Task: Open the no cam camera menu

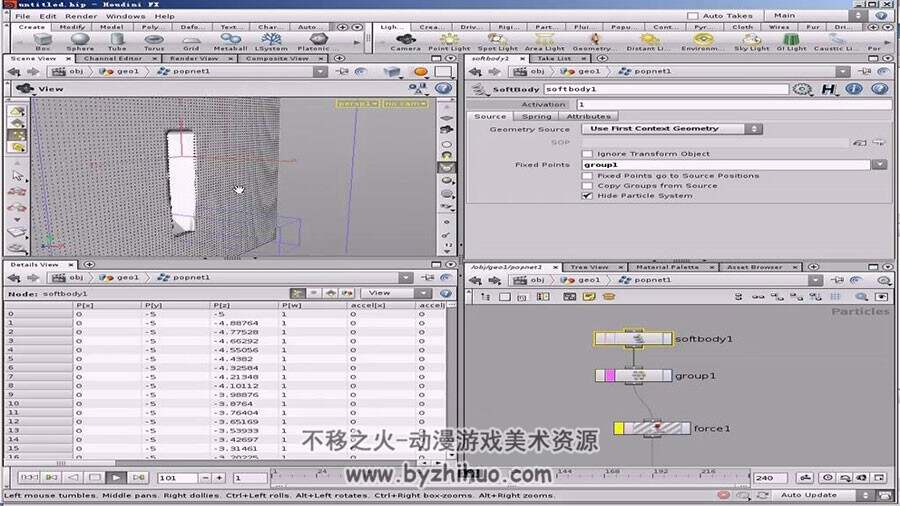Action: [405, 103]
